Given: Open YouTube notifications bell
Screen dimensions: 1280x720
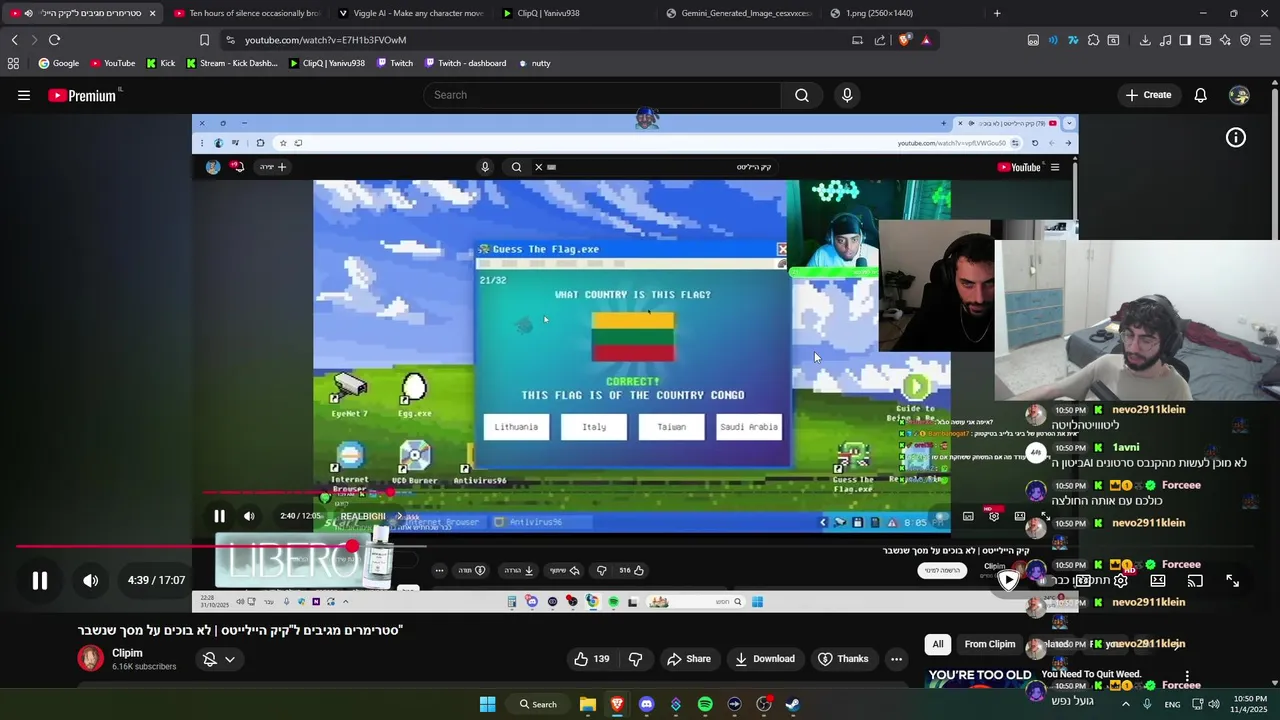Looking at the screenshot, I should click(1200, 95).
